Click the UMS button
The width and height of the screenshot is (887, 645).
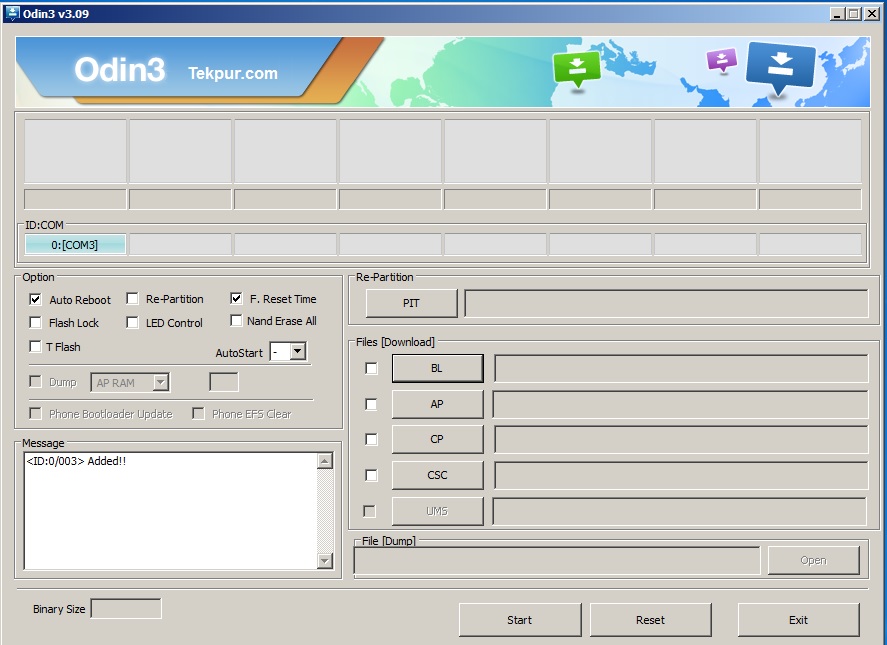tap(437, 511)
